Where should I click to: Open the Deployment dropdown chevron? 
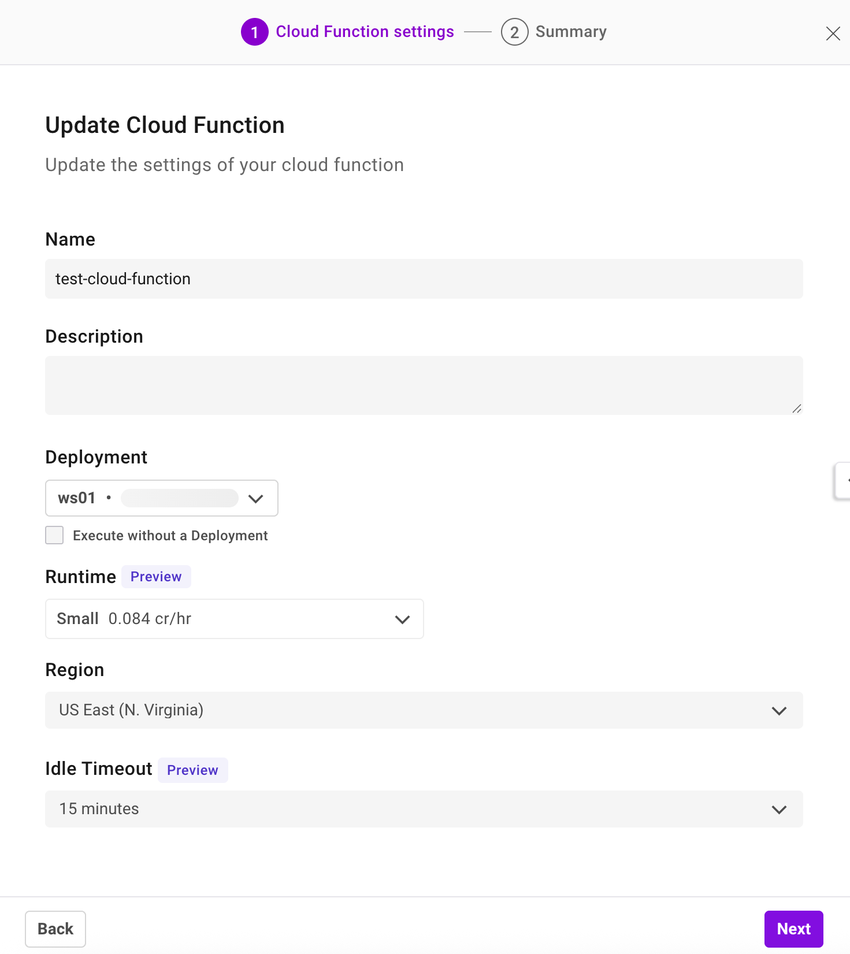tap(256, 497)
